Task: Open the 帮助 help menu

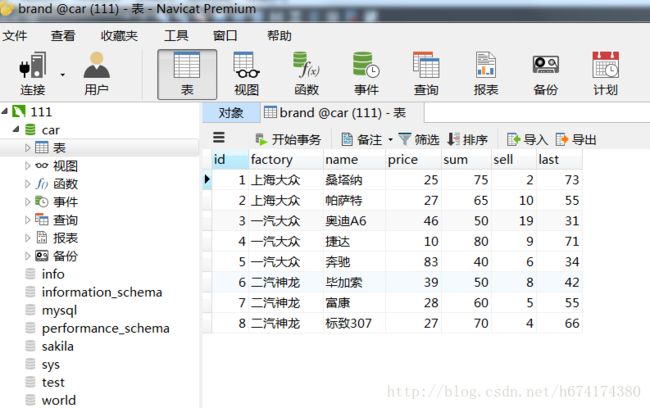Action: pyautogui.click(x=279, y=36)
